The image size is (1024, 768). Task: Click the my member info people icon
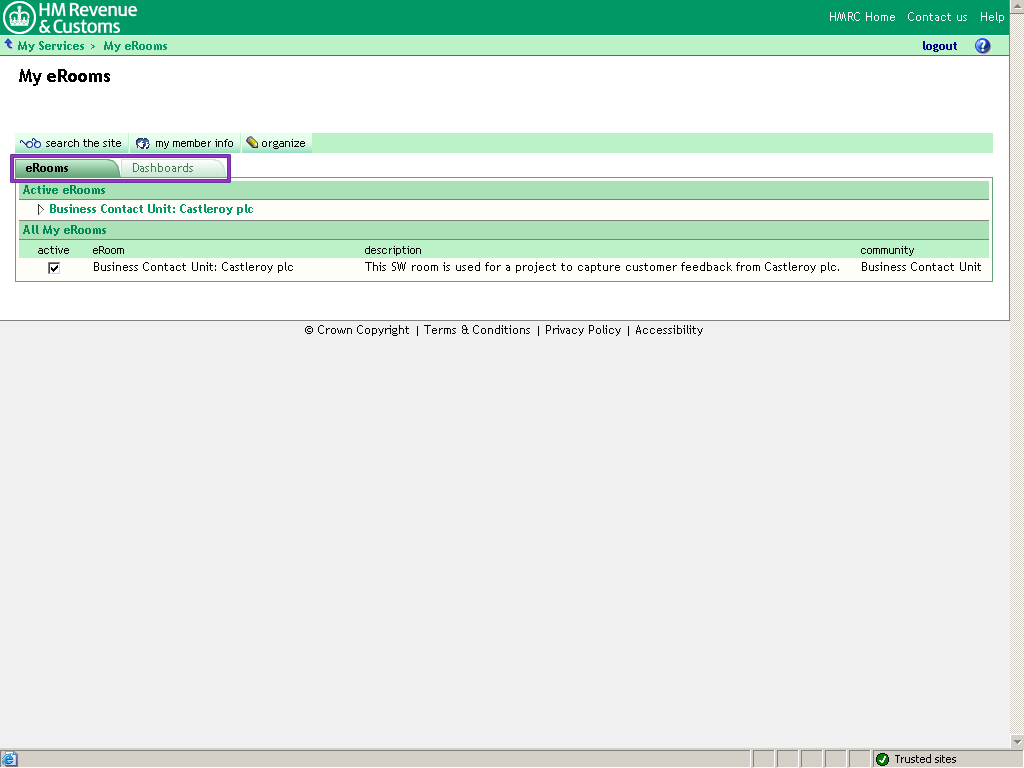coord(143,143)
